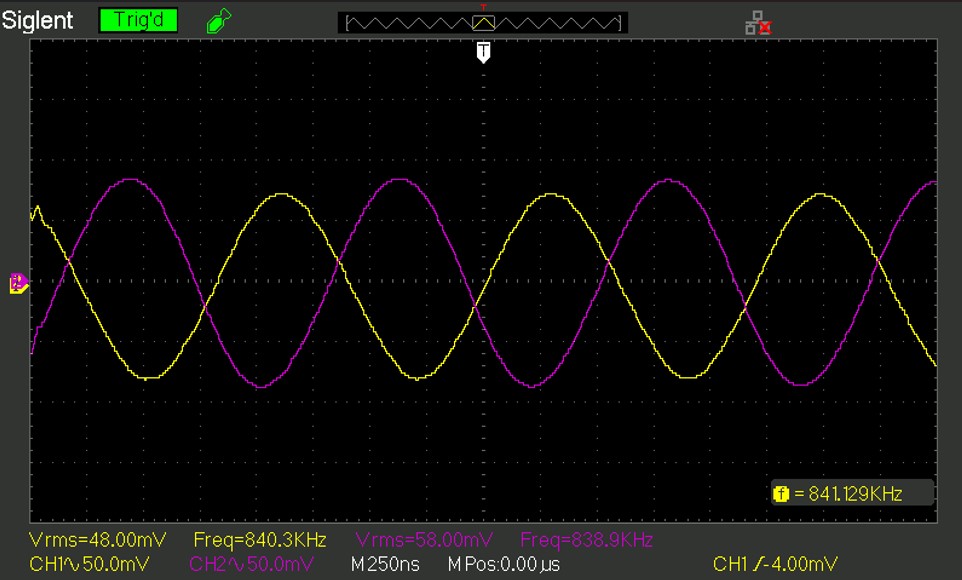
Task: Click the waveform memory overview bar
Action: 483,23
